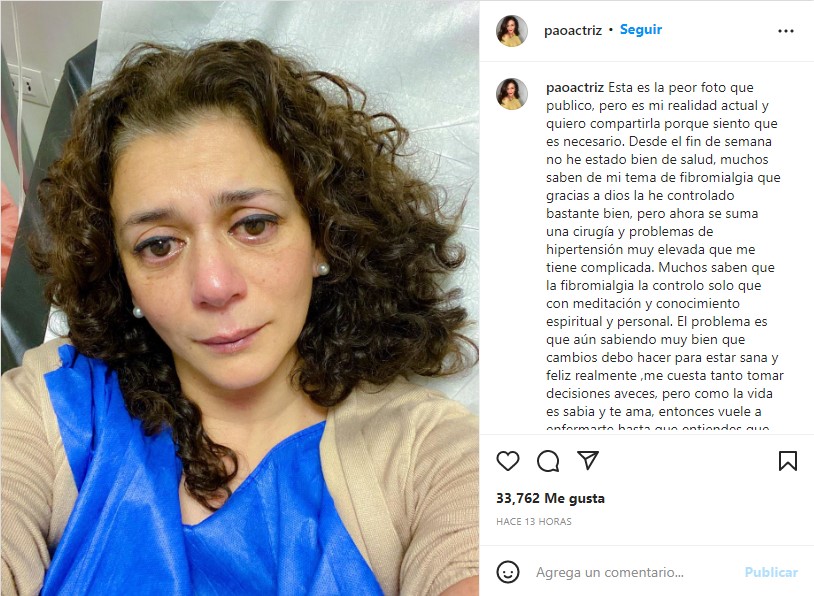The height and width of the screenshot is (596, 814).
Task: Click the word hipertensión in the caption
Action: (x=585, y=250)
